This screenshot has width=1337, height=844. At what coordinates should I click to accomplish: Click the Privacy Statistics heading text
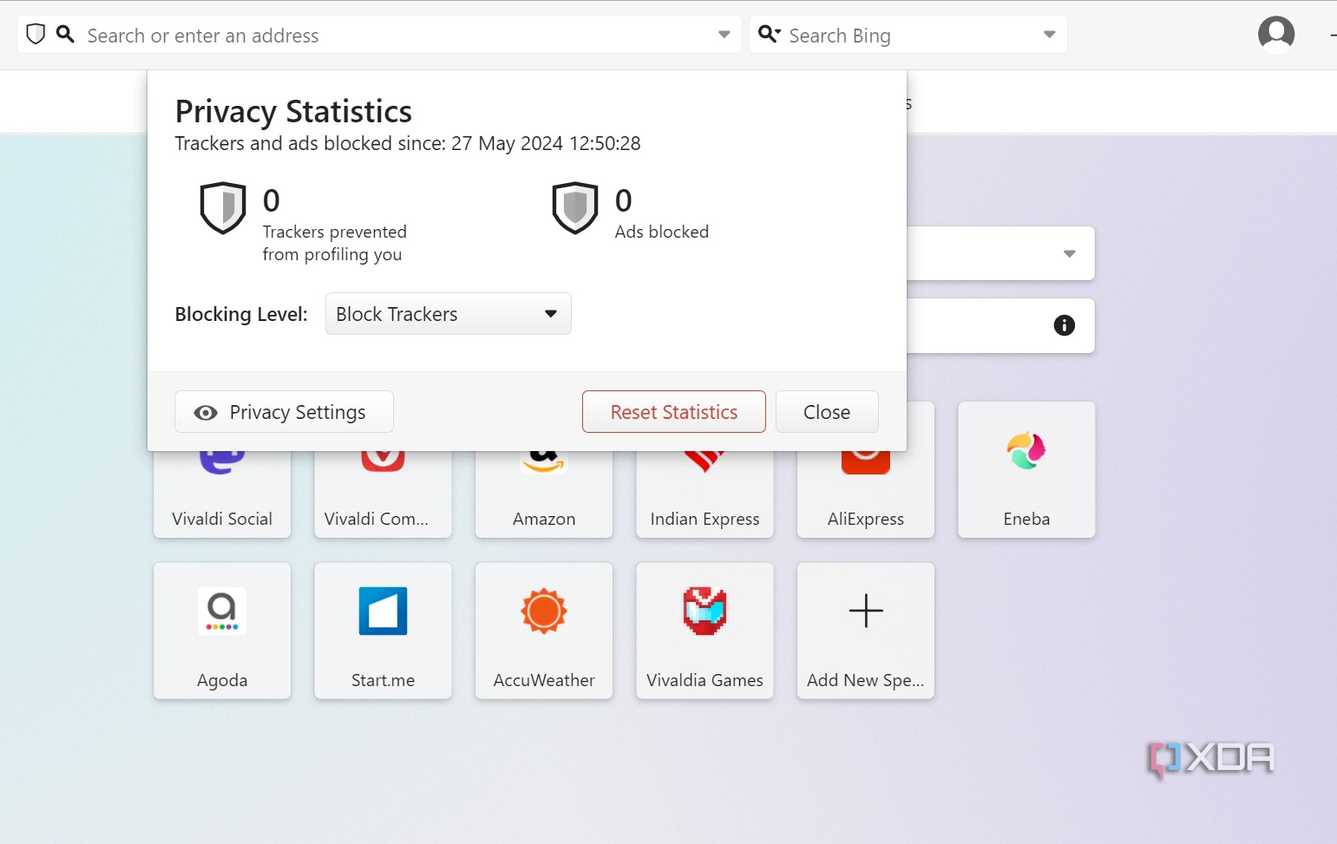click(x=293, y=111)
